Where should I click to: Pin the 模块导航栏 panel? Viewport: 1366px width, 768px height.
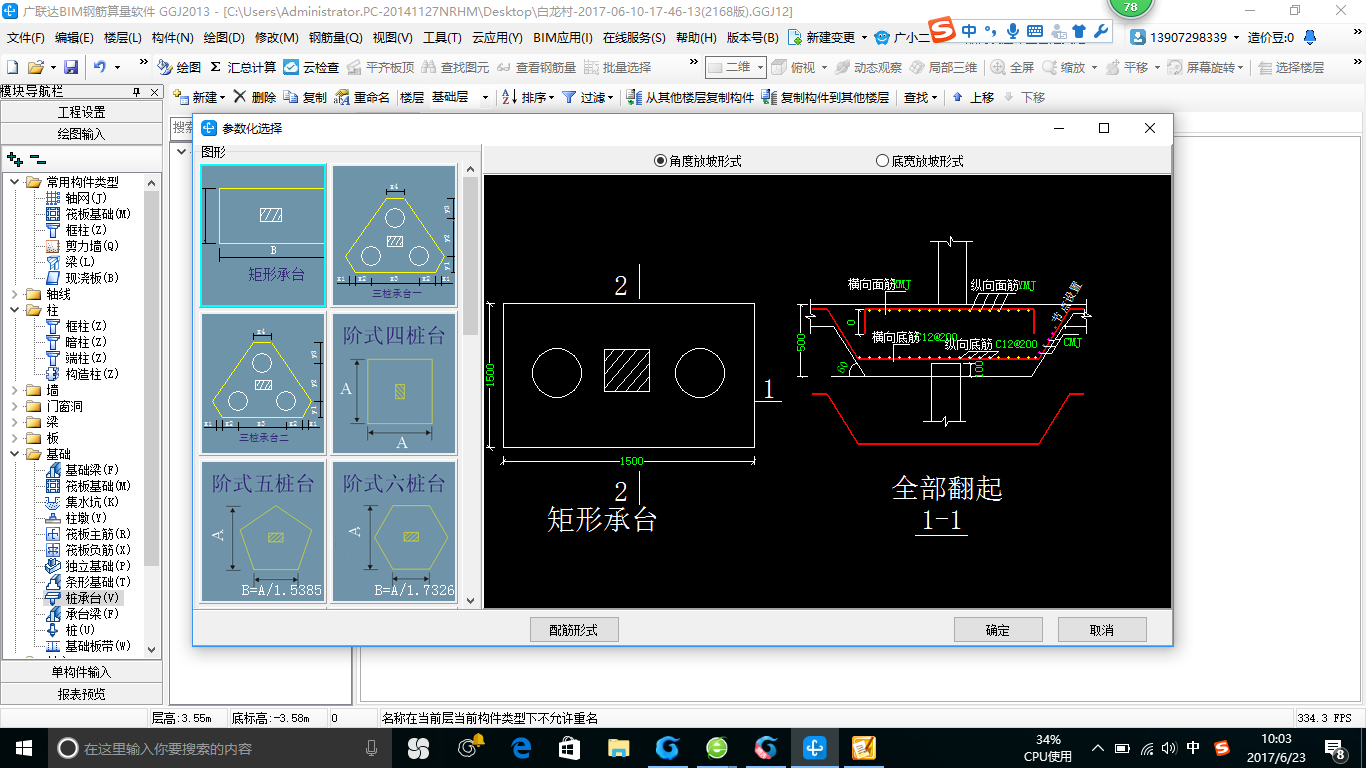click(x=137, y=92)
